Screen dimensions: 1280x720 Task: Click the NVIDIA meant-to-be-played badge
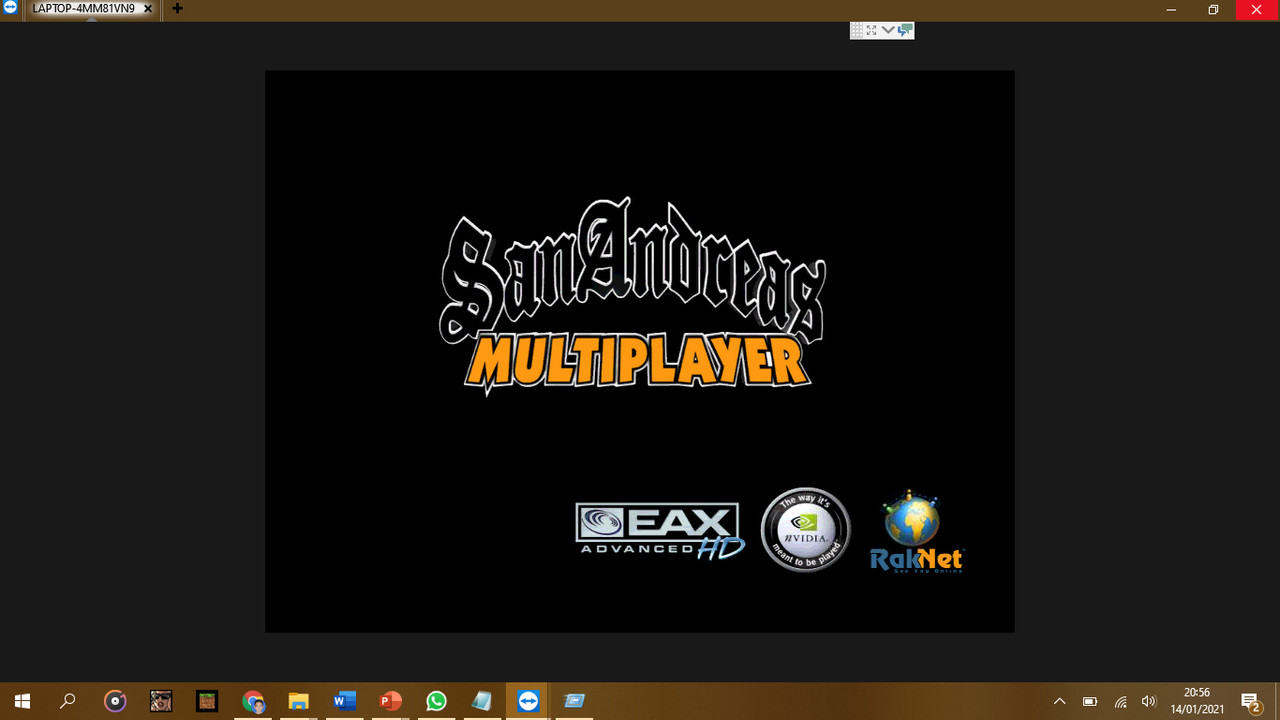click(806, 530)
